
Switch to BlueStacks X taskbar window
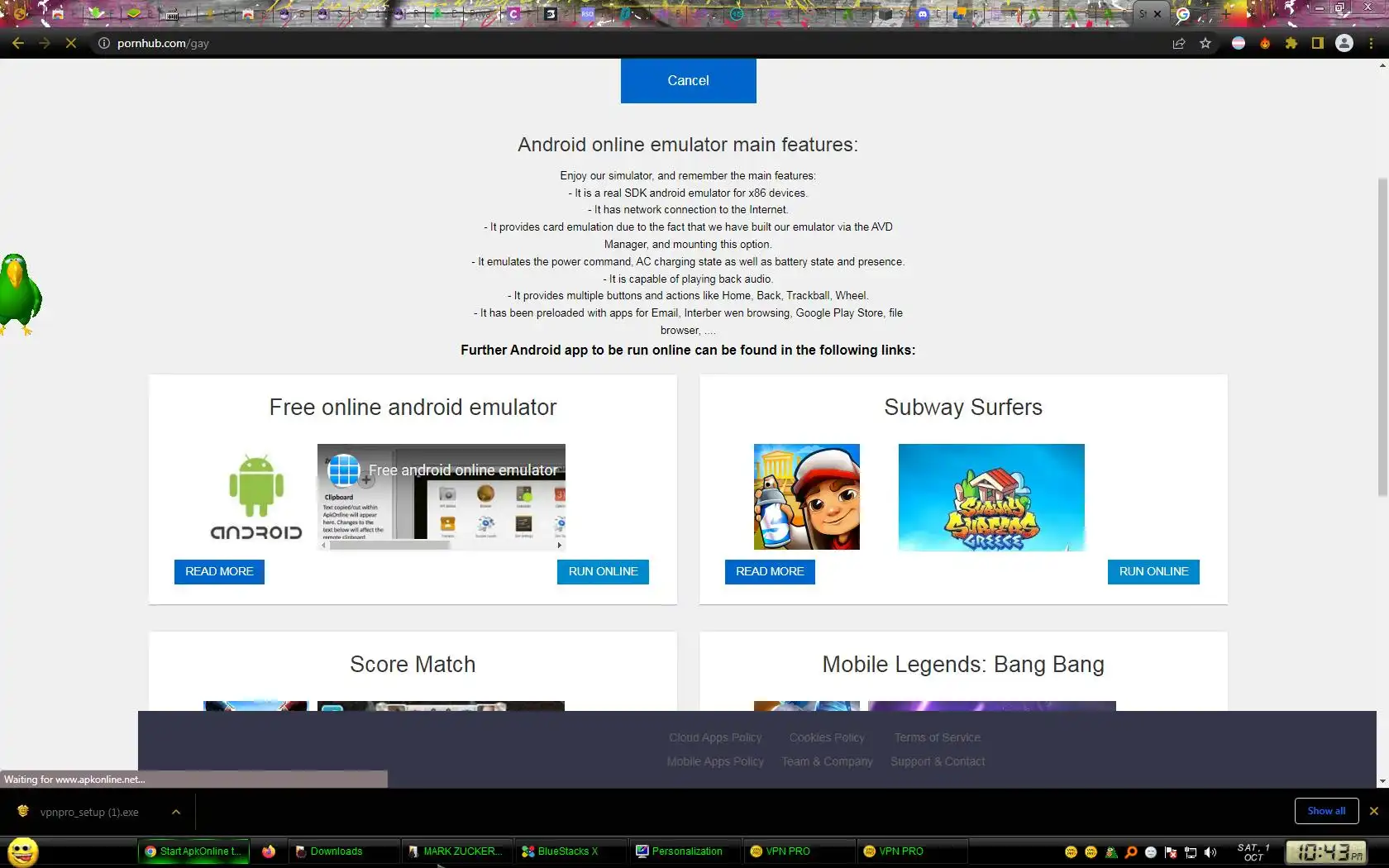(570, 851)
